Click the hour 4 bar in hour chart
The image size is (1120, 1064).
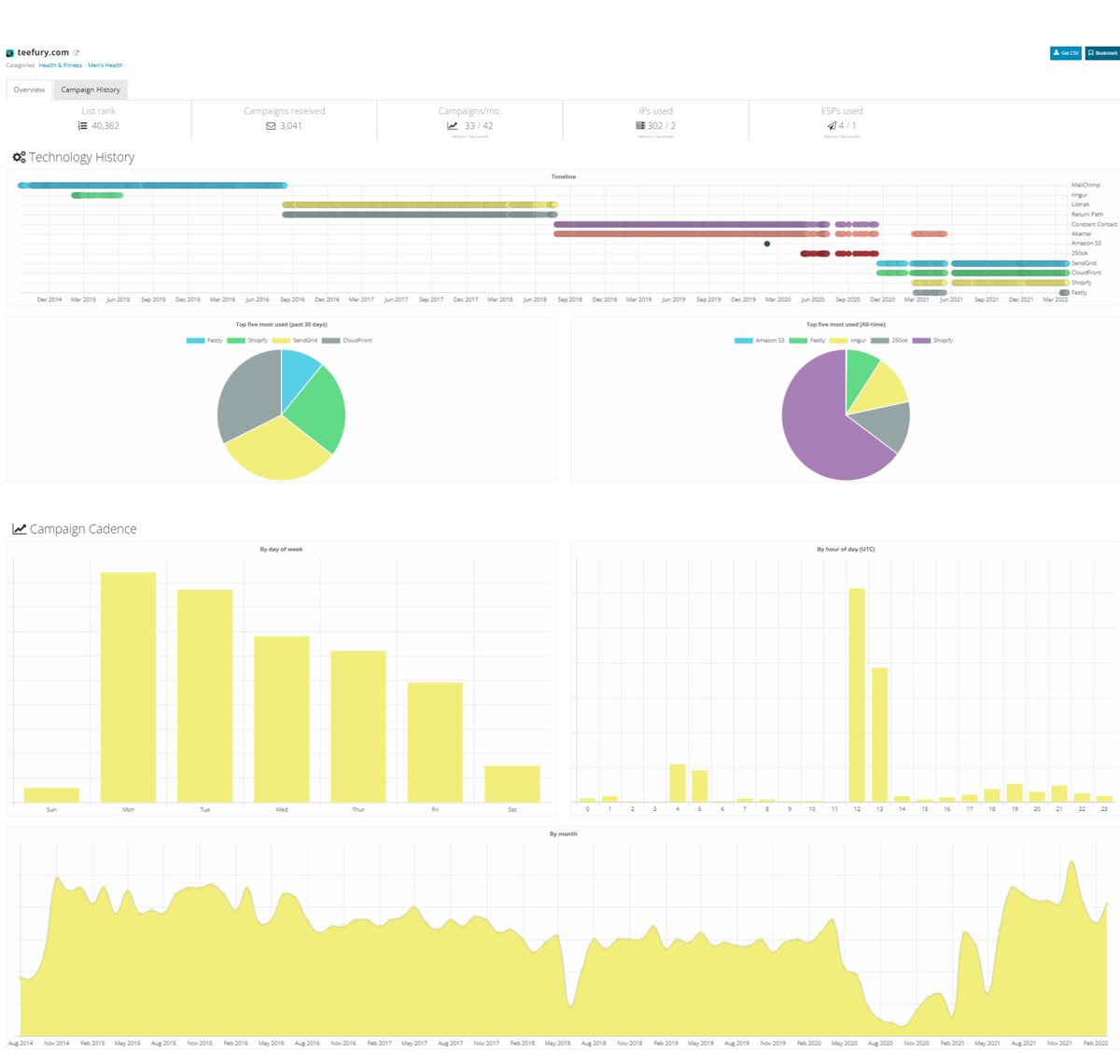click(678, 783)
